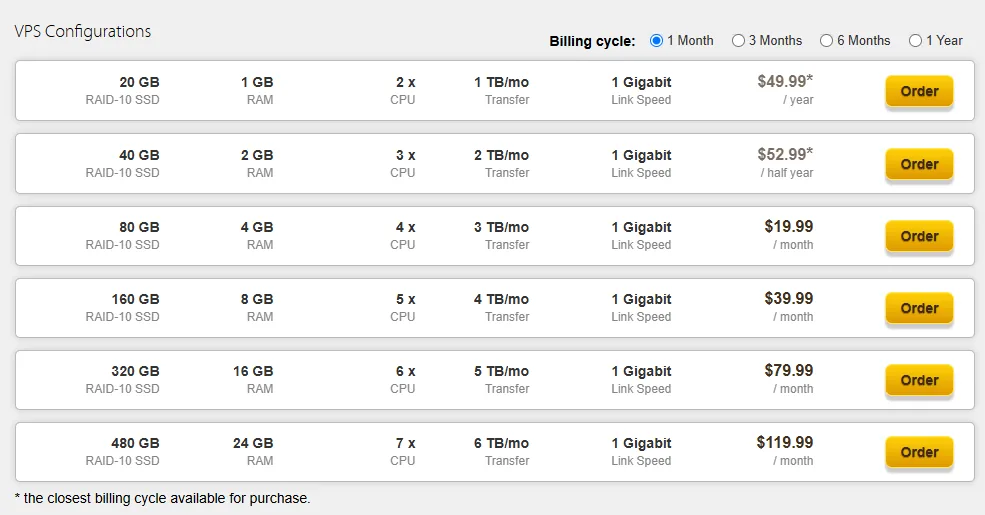Order the 320 GB $79.99 plan
This screenshot has width=985, height=515.
(x=919, y=381)
